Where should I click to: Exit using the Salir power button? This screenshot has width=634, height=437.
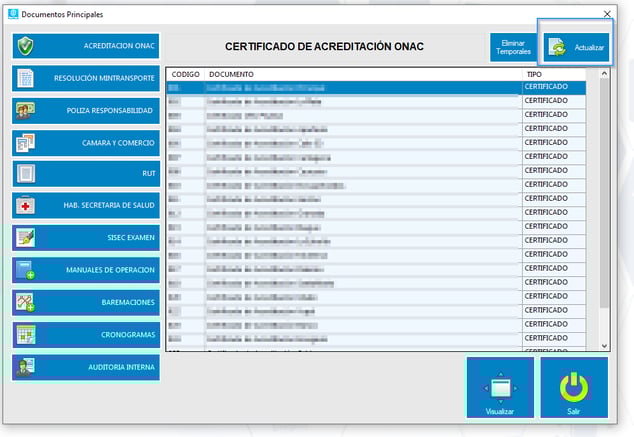[574, 388]
